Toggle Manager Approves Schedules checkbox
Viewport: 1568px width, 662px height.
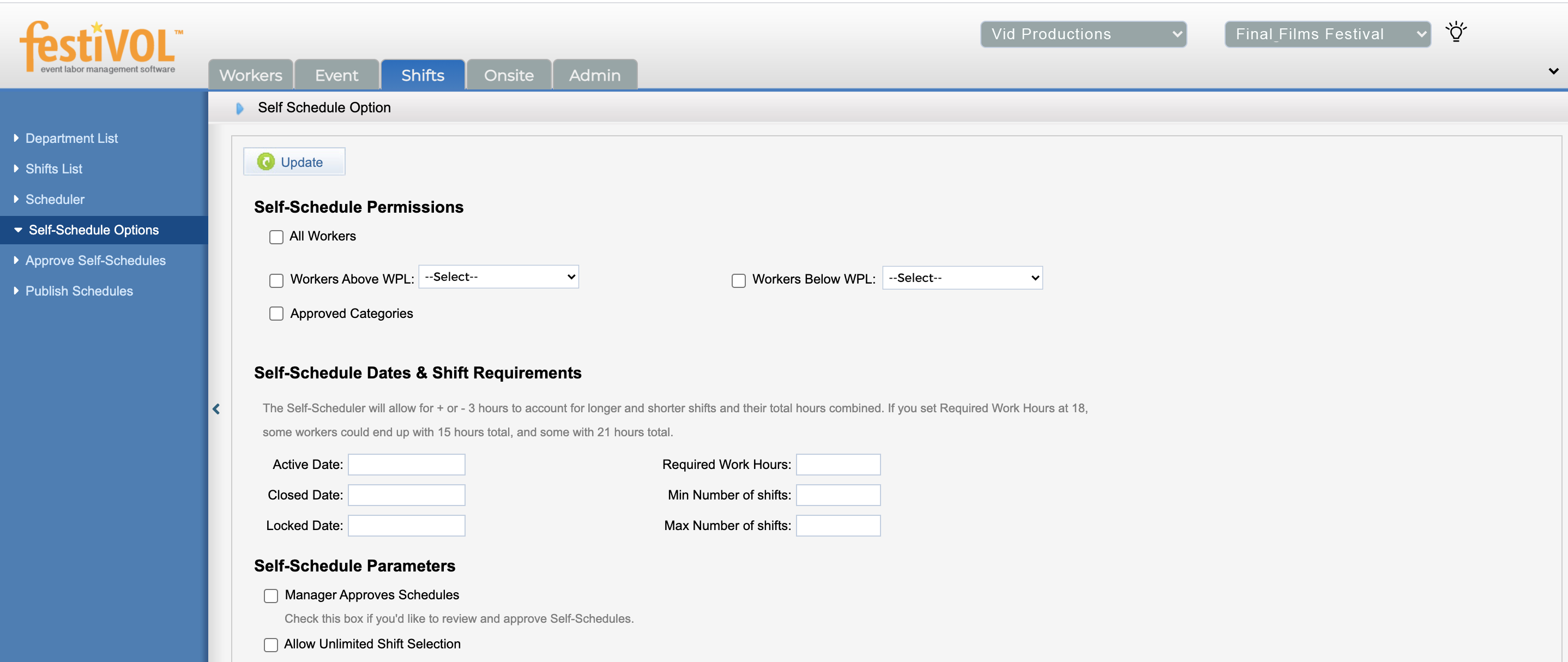pyautogui.click(x=271, y=595)
